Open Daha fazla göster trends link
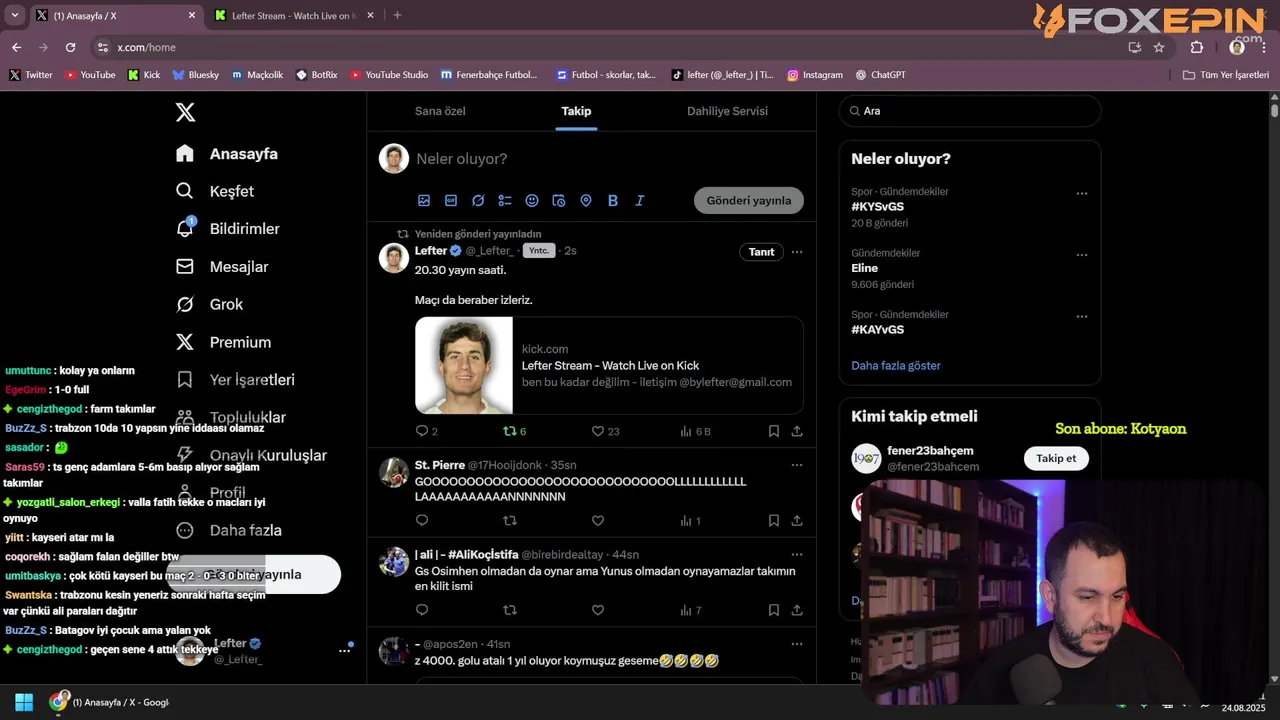 896,366
